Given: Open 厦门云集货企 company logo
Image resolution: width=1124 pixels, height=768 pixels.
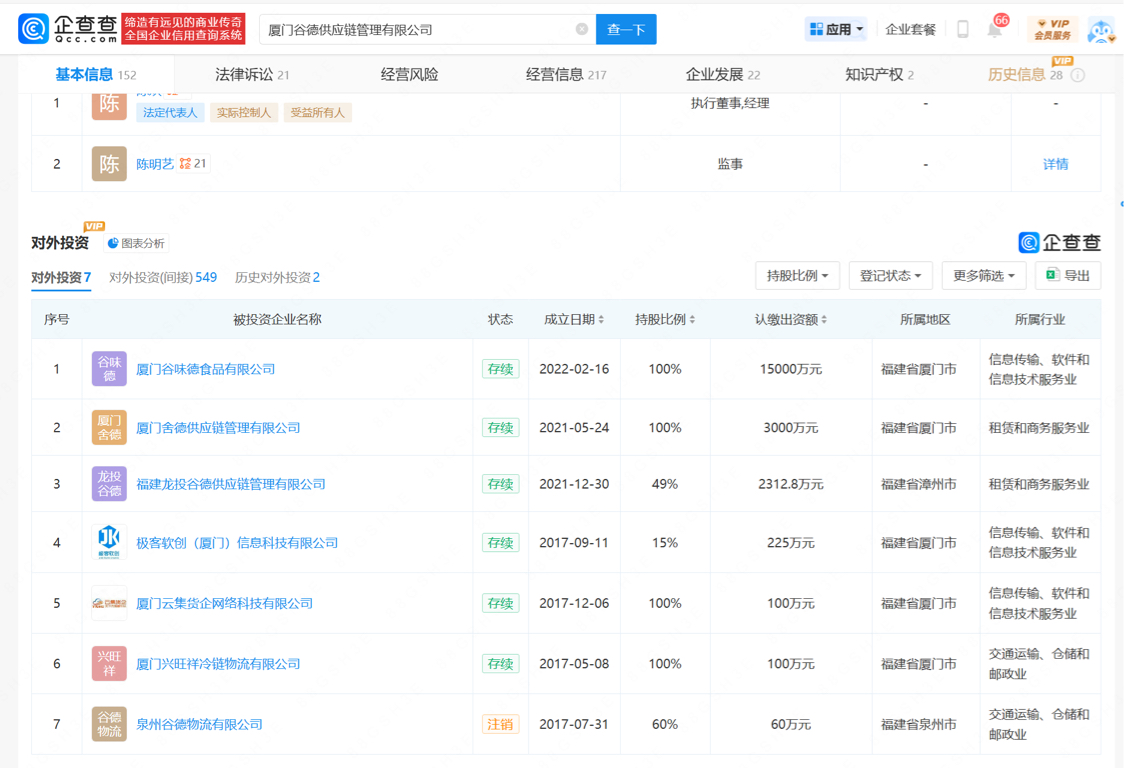Looking at the screenshot, I should [109, 603].
